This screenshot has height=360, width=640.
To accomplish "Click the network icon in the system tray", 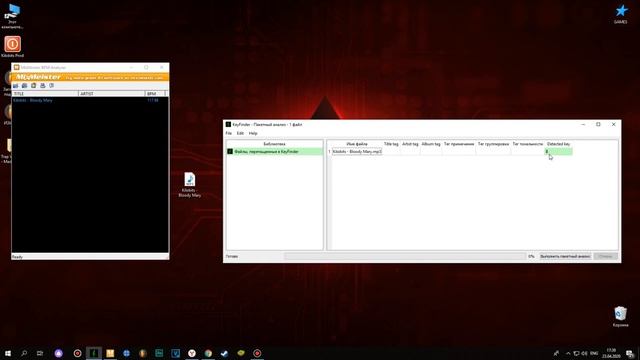I will [576, 353].
